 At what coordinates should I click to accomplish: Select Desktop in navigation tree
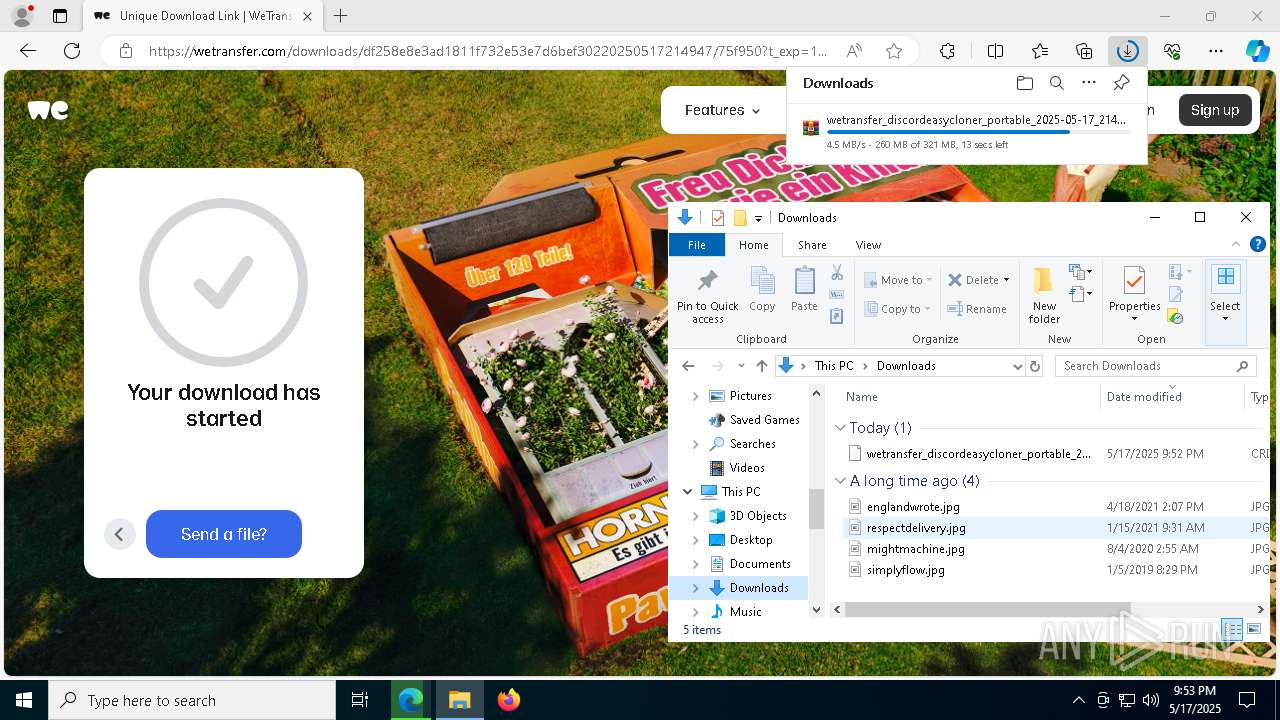(751, 540)
